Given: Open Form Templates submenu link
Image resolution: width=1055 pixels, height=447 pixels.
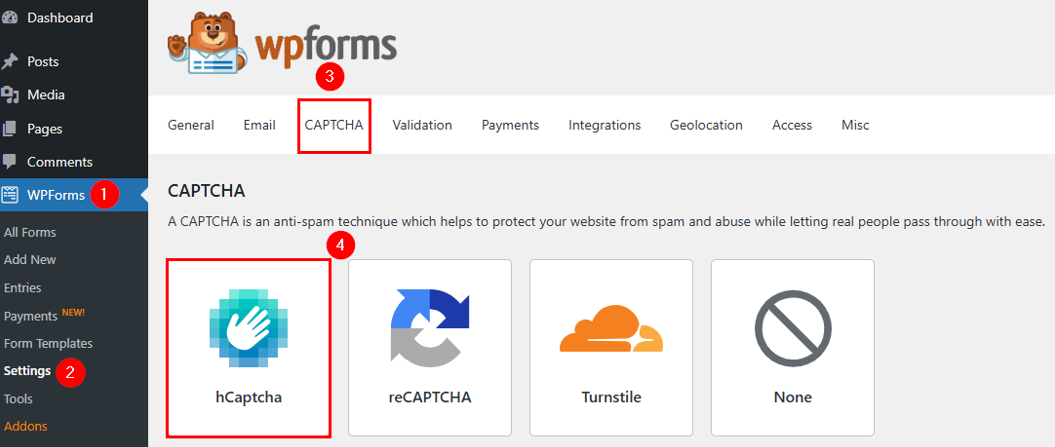Looking at the screenshot, I should tap(48, 343).
